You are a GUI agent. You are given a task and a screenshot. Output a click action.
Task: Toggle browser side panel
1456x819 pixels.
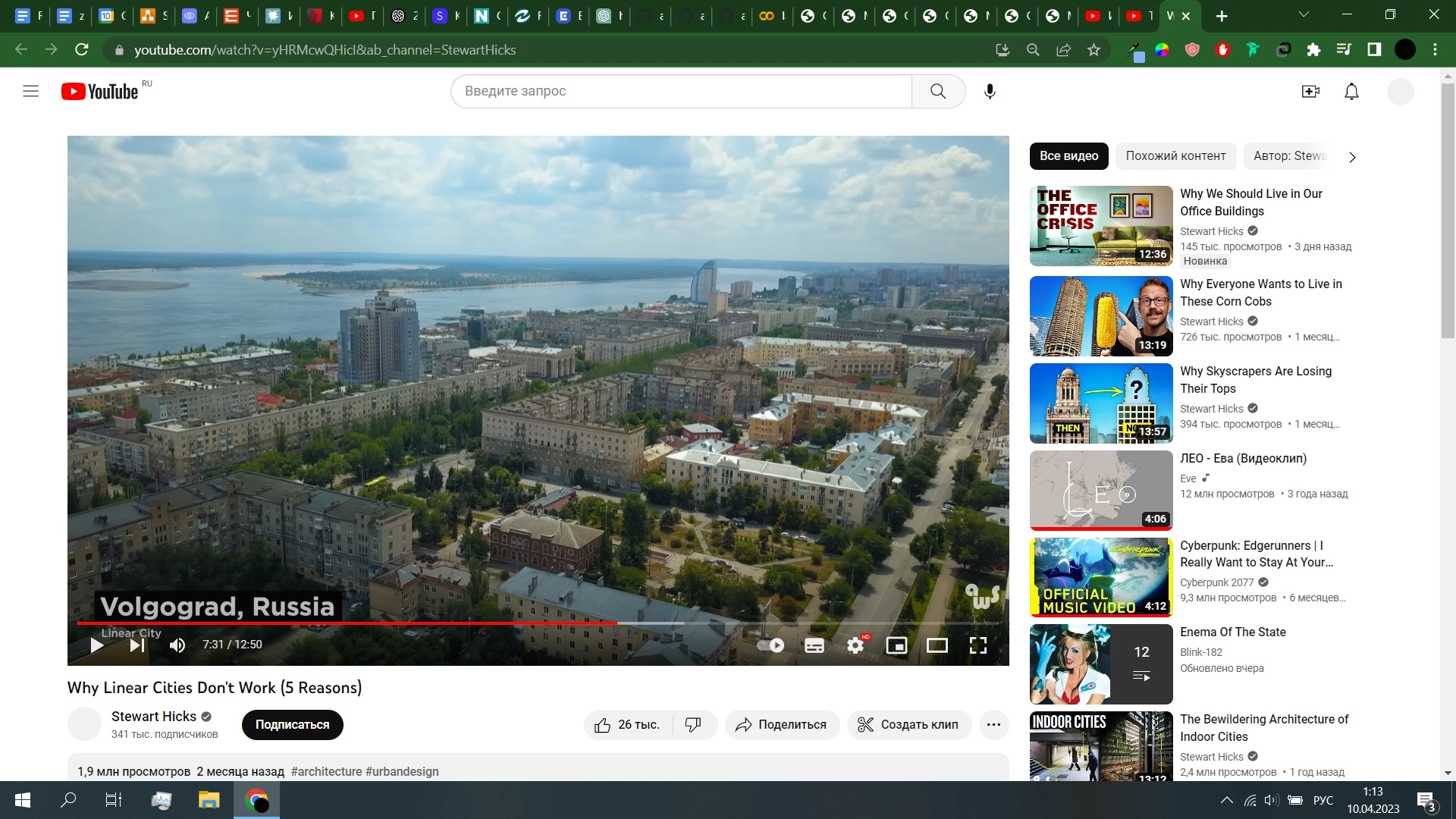click(x=1374, y=50)
